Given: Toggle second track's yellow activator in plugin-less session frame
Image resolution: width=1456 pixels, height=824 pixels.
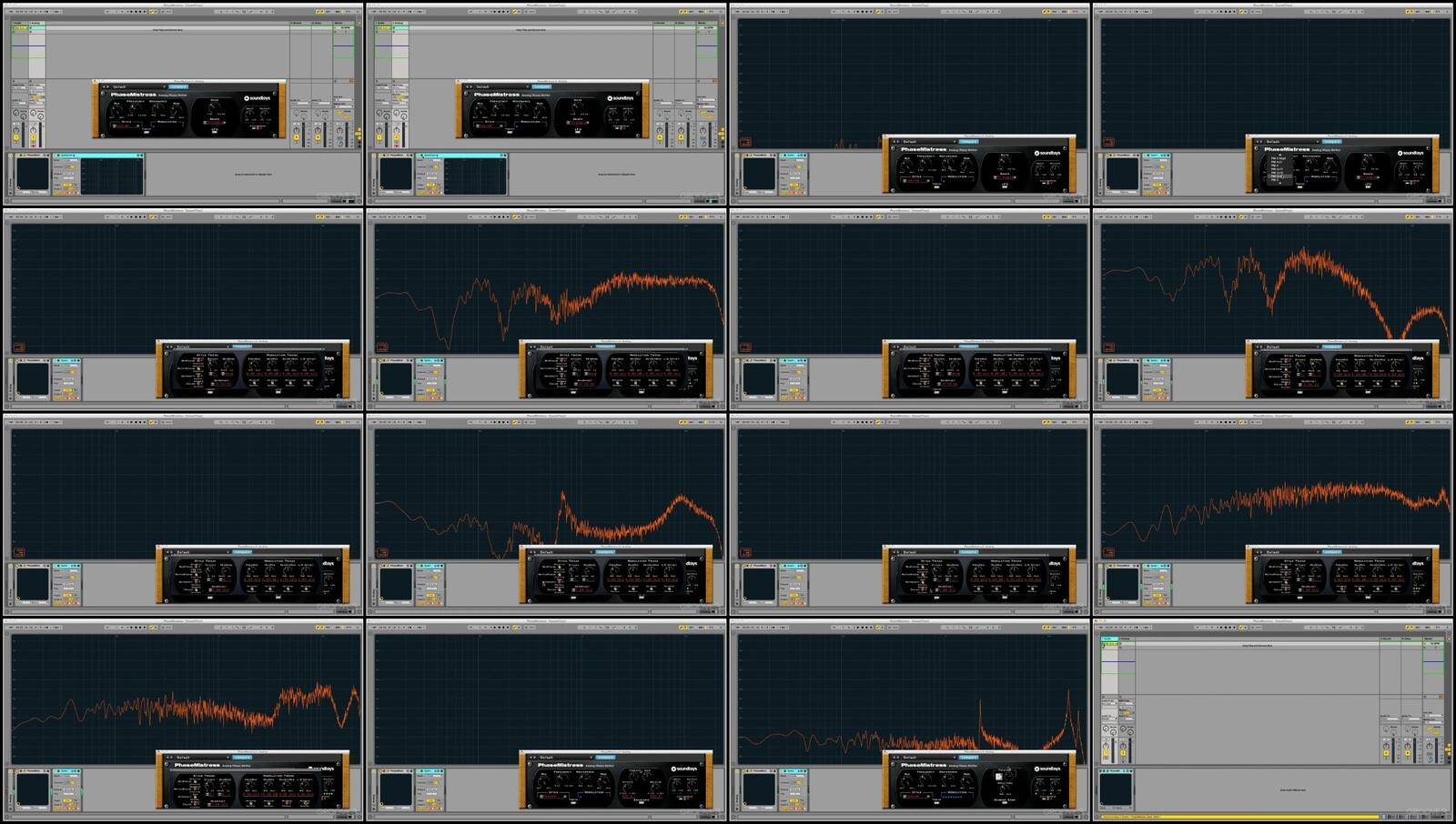Looking at the screenshot, I should click(x=1123, y=755).
